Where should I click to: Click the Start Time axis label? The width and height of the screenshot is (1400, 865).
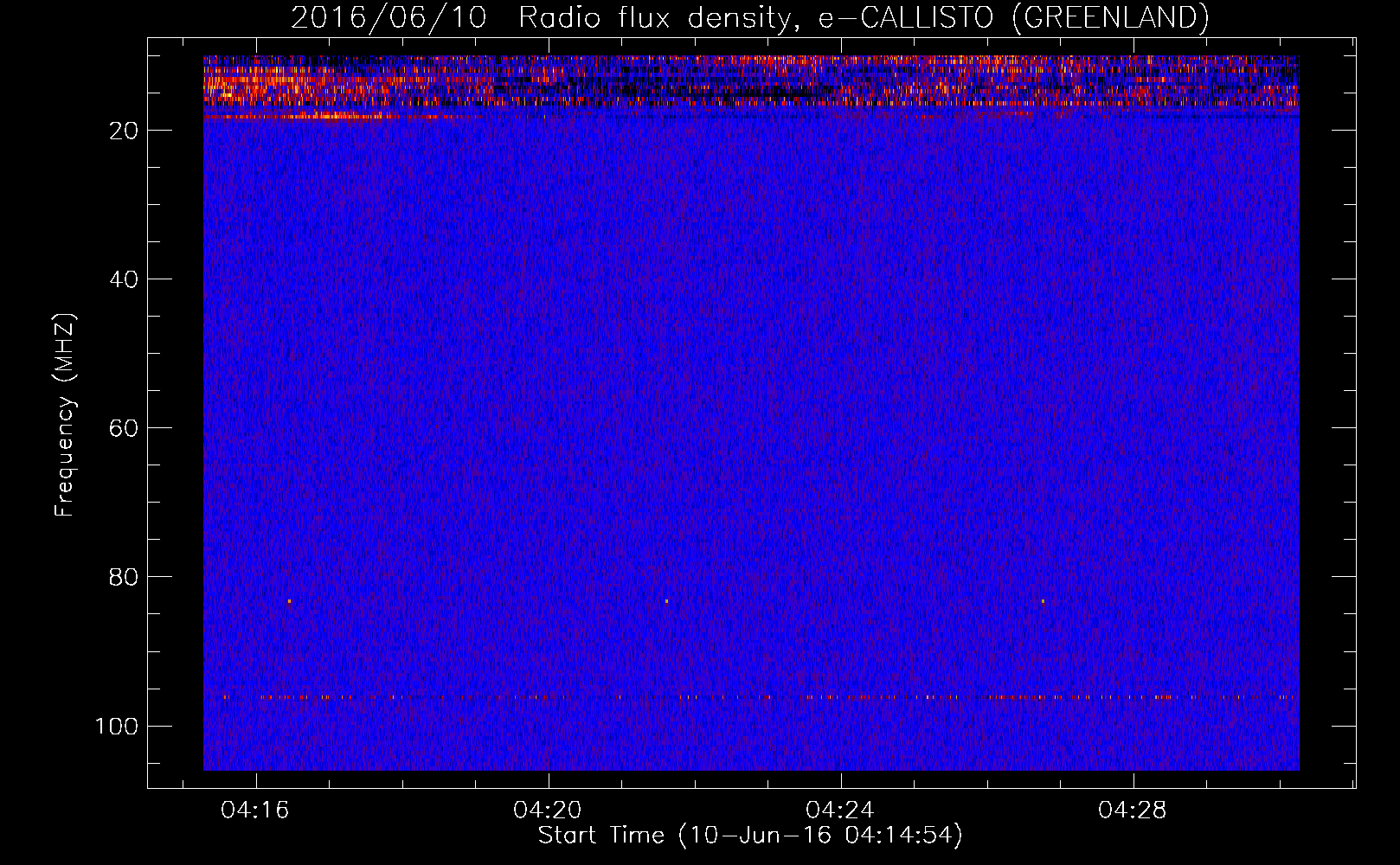(750, 836)
